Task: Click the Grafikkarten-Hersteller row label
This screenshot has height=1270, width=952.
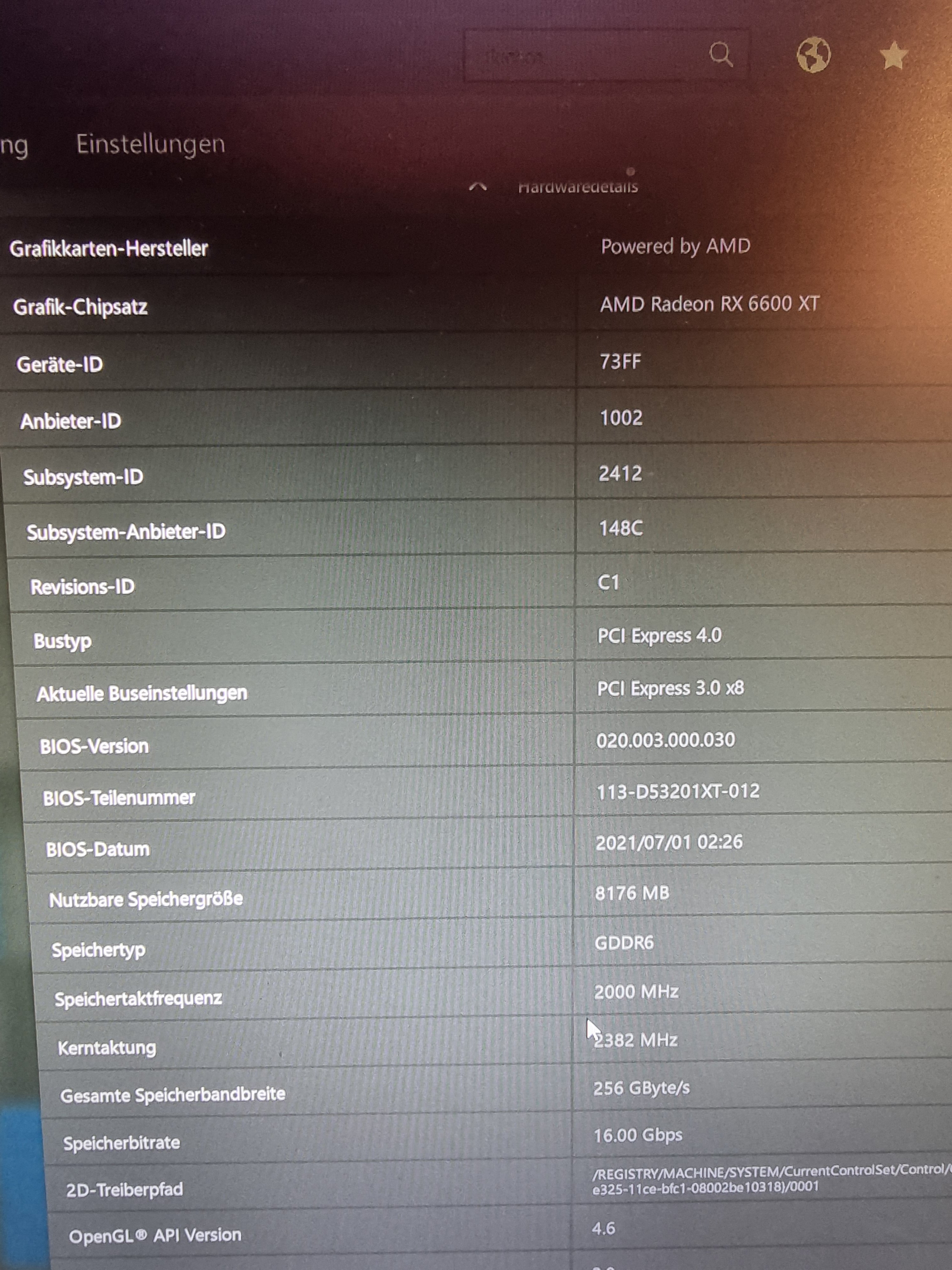Action: [x=109, y=249]
